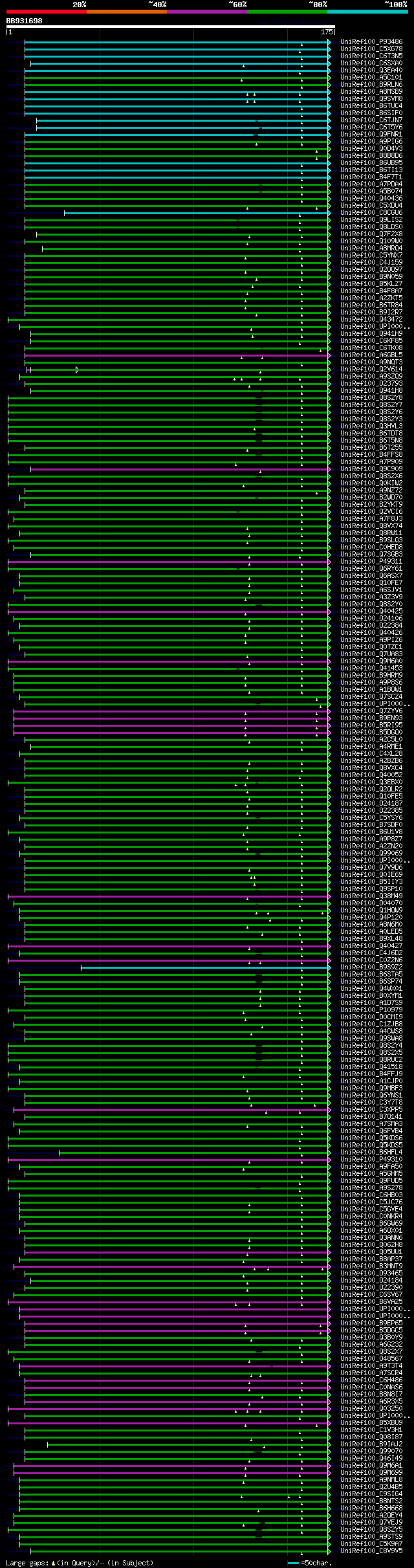The width and height of the screenshot is (414, 1568).
Task: Select the UniRef100_P49310 label
Action: click(371, 1160)
